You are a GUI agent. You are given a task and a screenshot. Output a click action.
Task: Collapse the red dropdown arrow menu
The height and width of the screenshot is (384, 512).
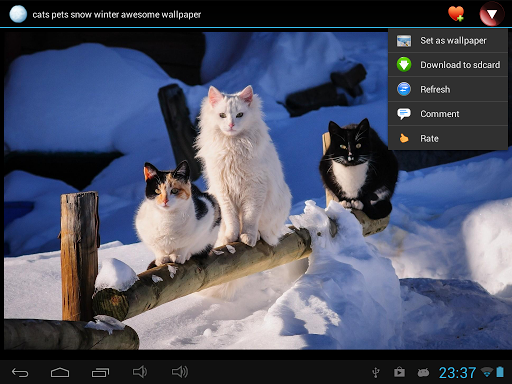pos(492,14)
